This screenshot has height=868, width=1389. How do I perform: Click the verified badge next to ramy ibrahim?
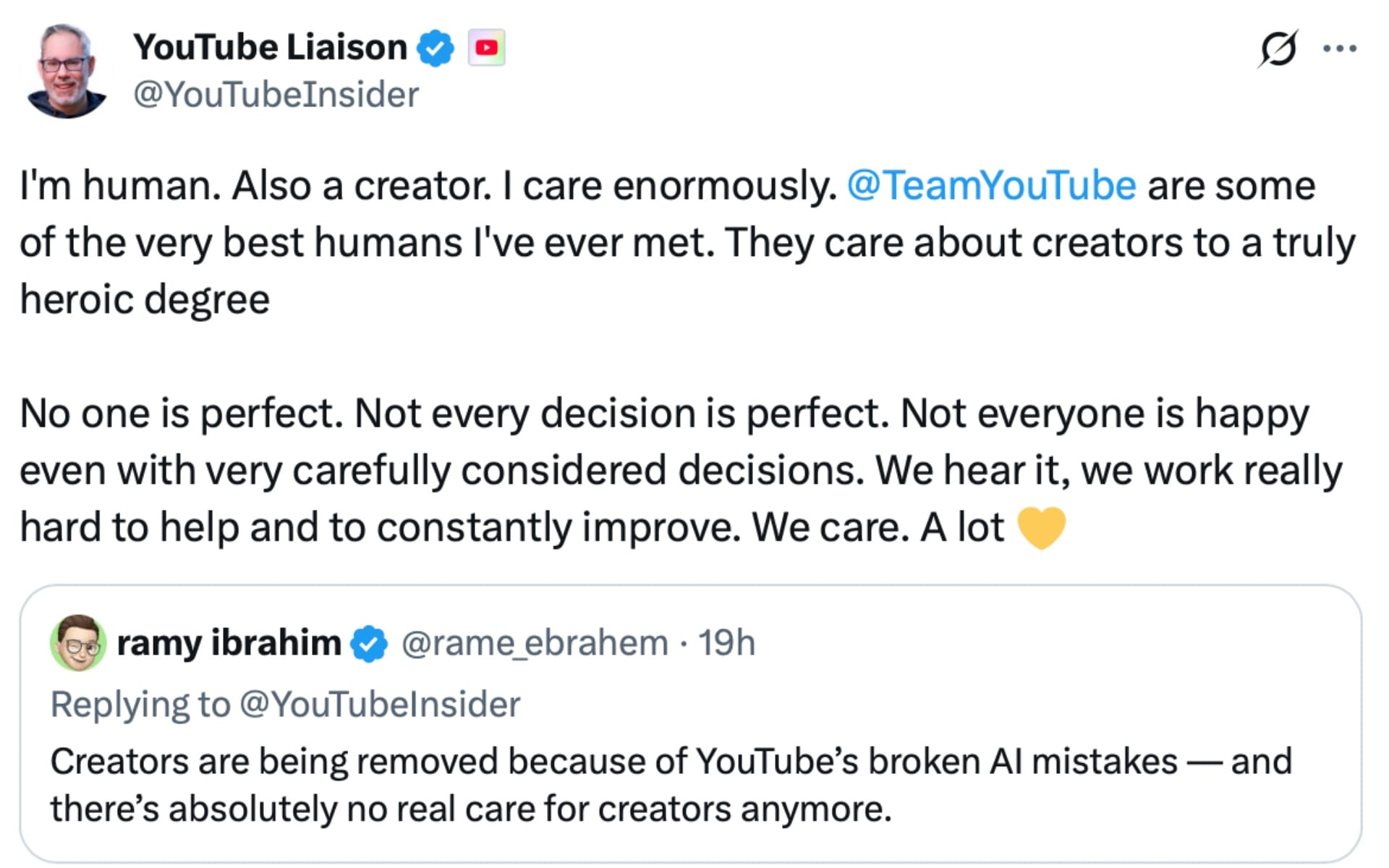click(x=368, y=641)
